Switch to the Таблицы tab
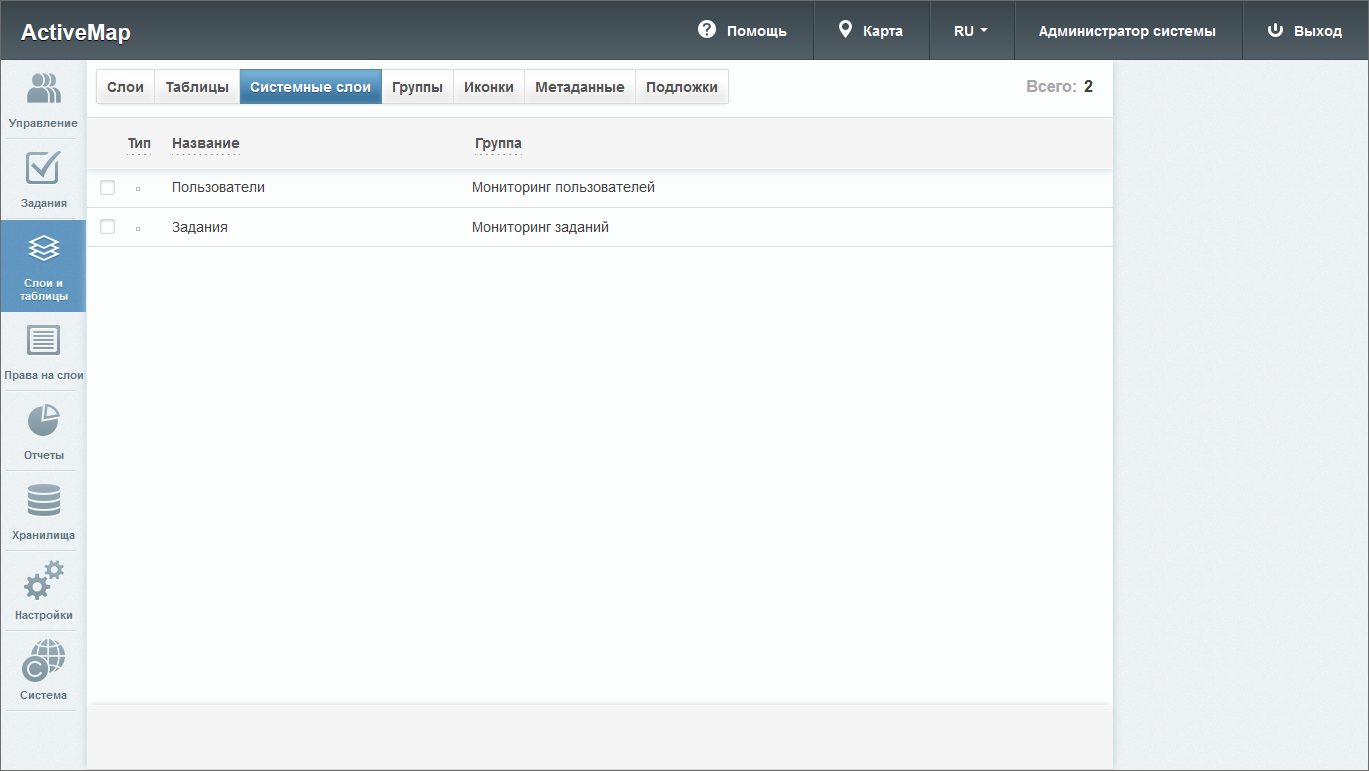The width and height of the screenshot is (1369, 771). (197, 87)
